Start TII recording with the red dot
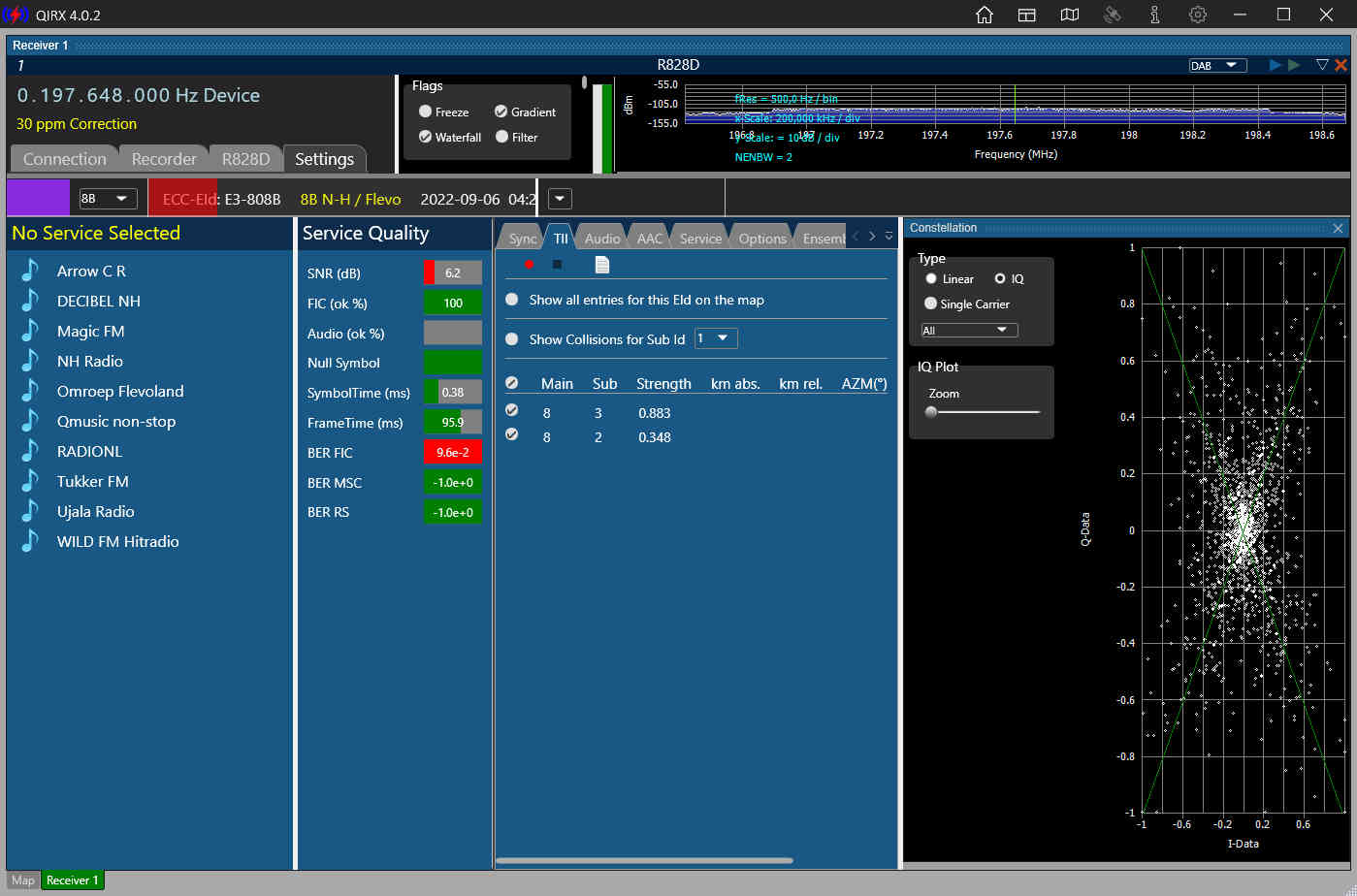The width and height of the screenshot is (1357, 896). coord(529,264)
